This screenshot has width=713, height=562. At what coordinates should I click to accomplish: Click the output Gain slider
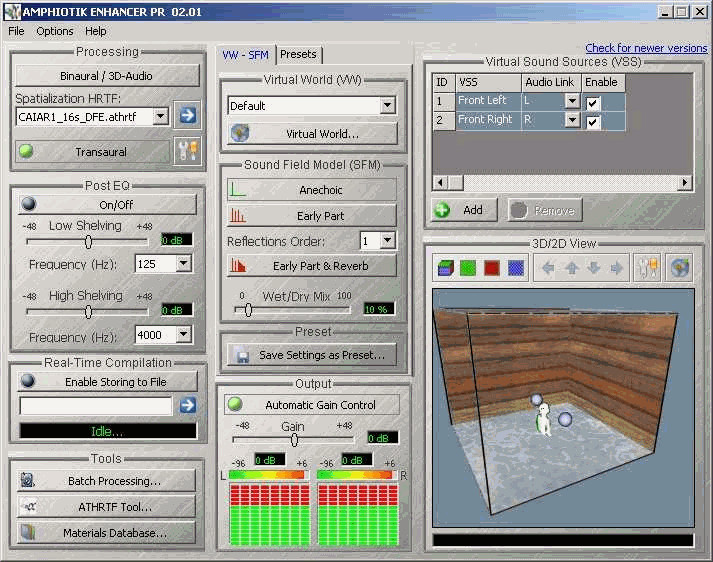(293, 439)
